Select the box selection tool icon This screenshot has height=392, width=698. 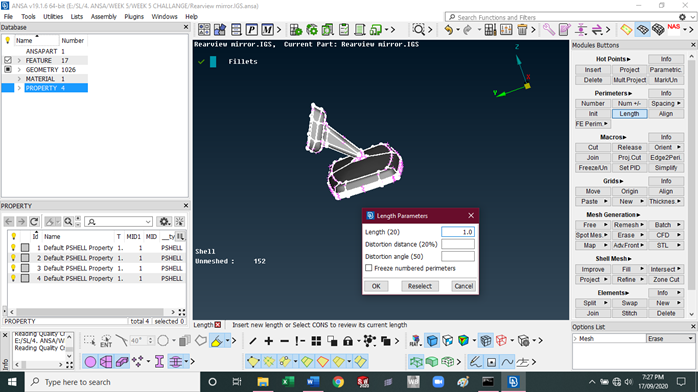pos(89,341)
